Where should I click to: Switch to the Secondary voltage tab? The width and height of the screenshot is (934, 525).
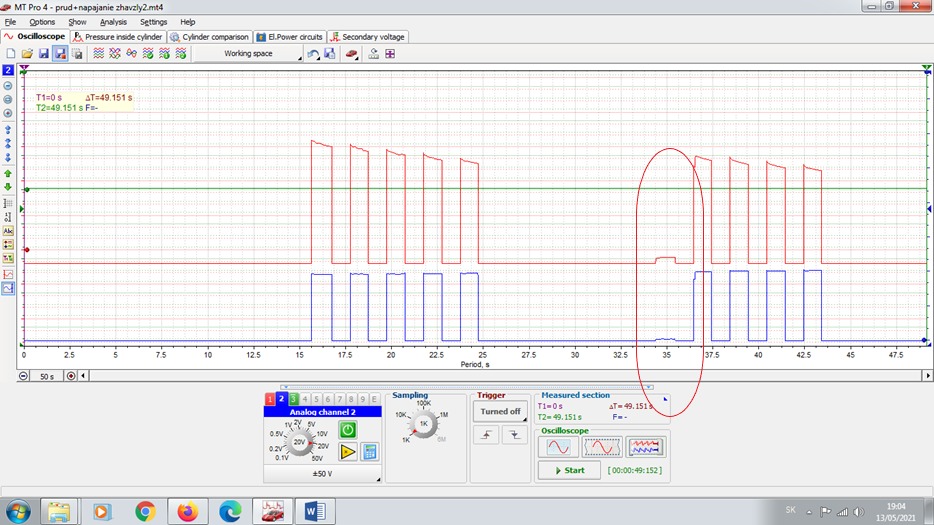click(x=368, y=37)
